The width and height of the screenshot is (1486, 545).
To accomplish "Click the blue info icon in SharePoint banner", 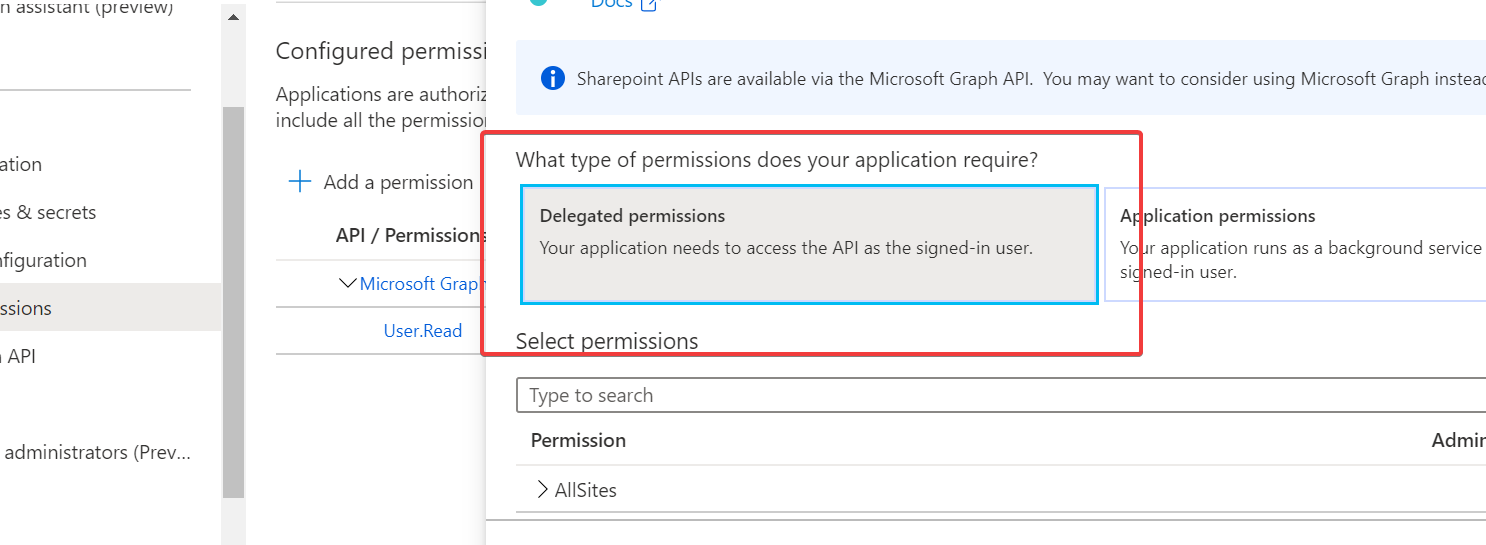I will pyautogui.click(x=552, y=79).
